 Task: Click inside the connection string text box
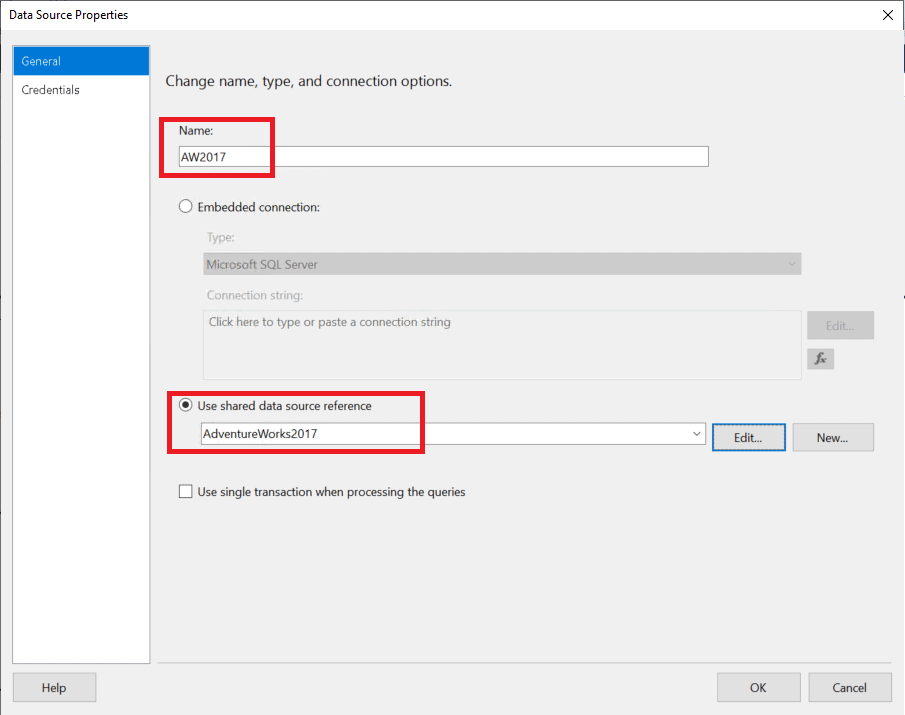(502, 345)
